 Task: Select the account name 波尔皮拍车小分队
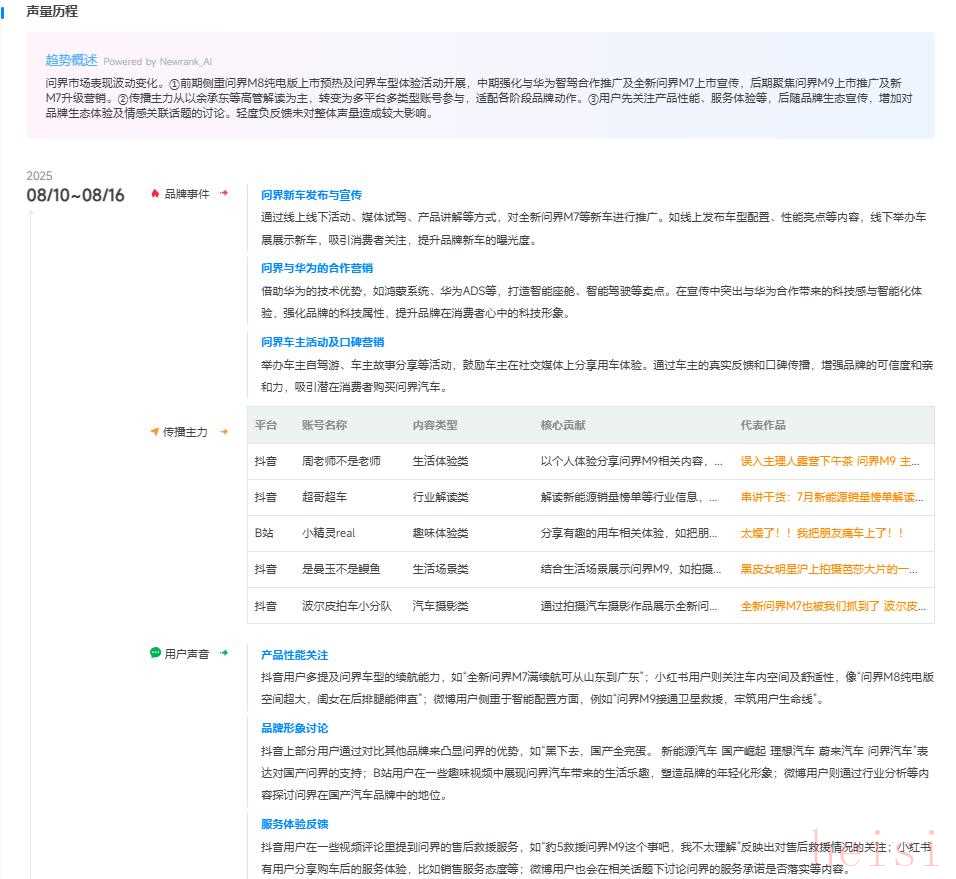point(346,607)
